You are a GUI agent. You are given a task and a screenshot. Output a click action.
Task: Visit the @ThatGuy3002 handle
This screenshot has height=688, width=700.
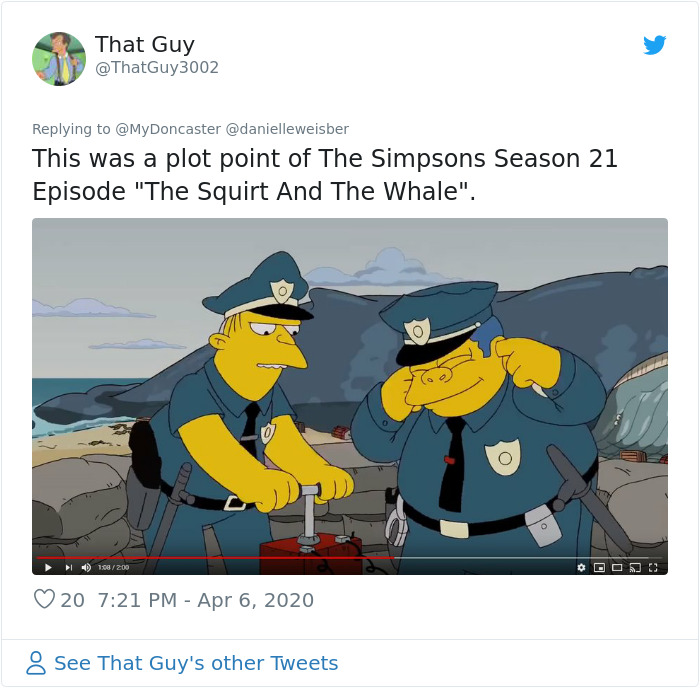(157, 67)
